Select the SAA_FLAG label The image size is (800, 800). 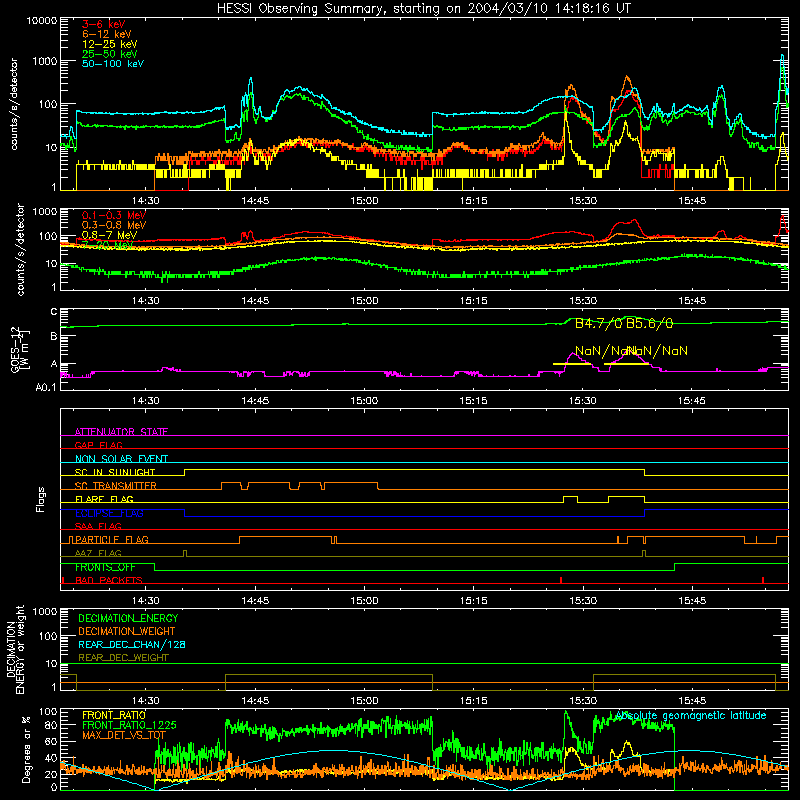click(98, 526)
